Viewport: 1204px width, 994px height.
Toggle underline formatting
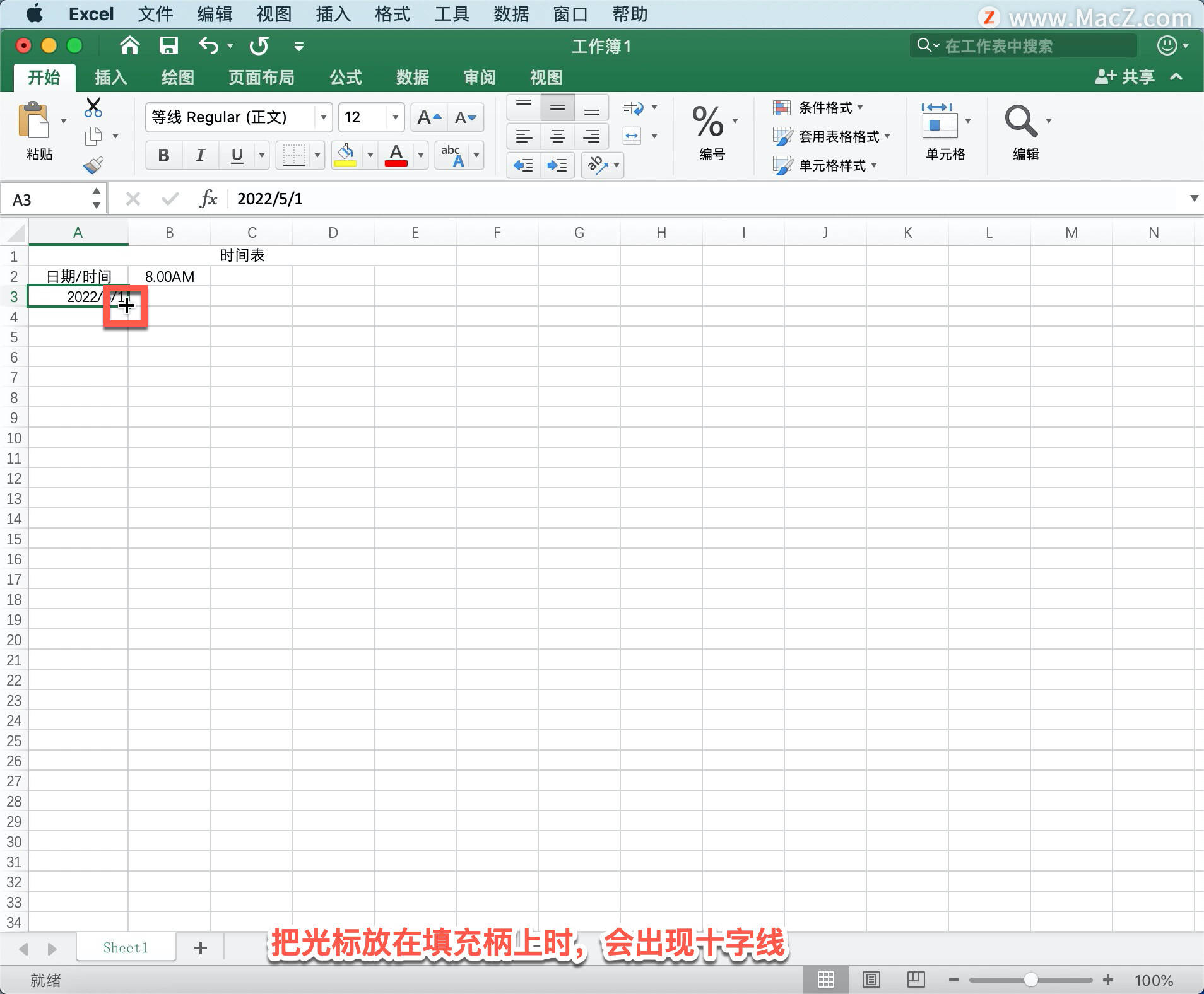point(235,155)
